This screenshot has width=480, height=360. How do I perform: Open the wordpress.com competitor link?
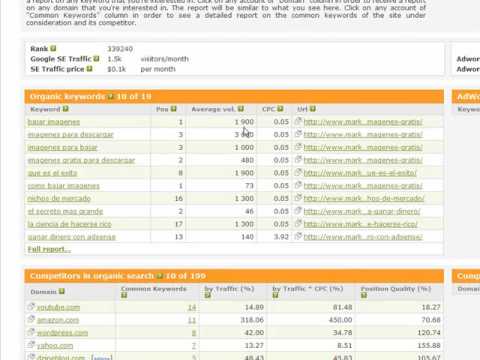click(x=62, y=333)
